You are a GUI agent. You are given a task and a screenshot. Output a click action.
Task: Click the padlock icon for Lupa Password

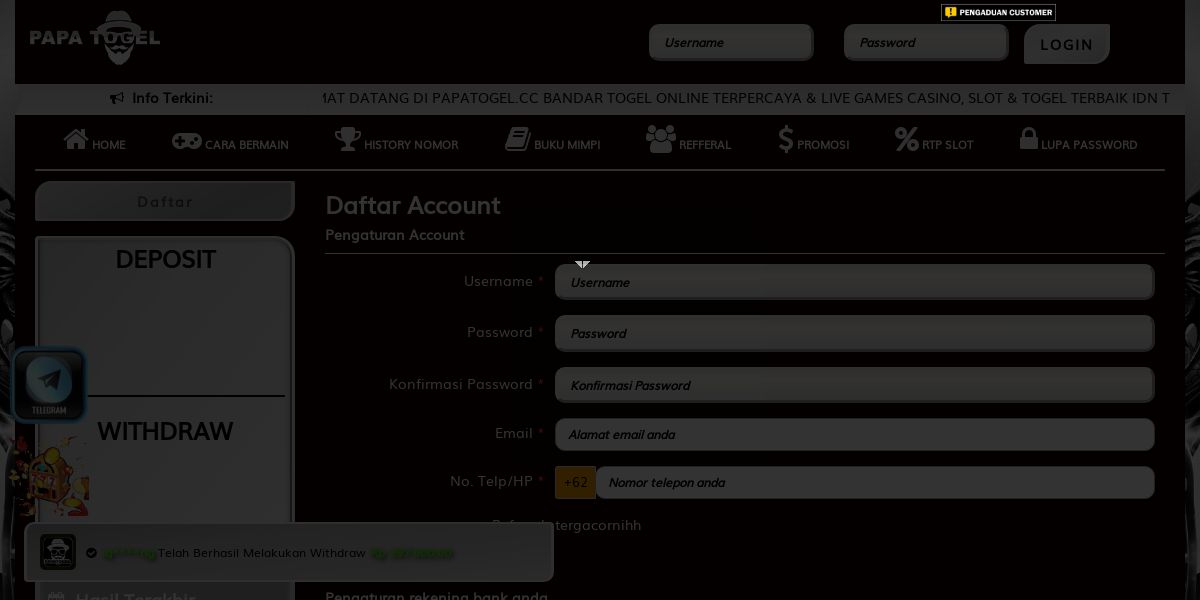click(1029, 138)
